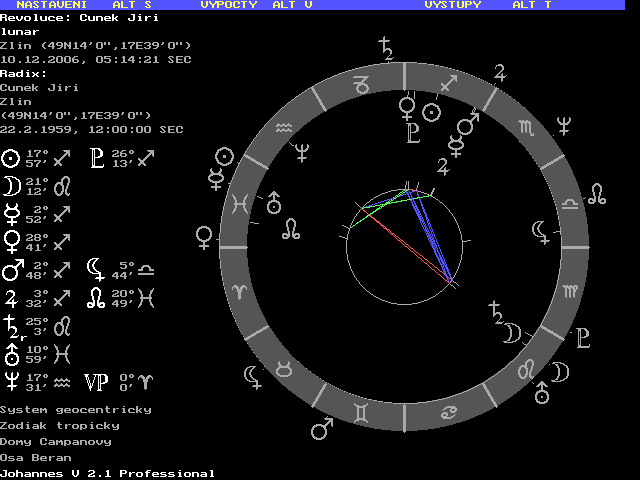
Task: Click the Virgo sign on the zodiac ring
Action: point(569,291)
